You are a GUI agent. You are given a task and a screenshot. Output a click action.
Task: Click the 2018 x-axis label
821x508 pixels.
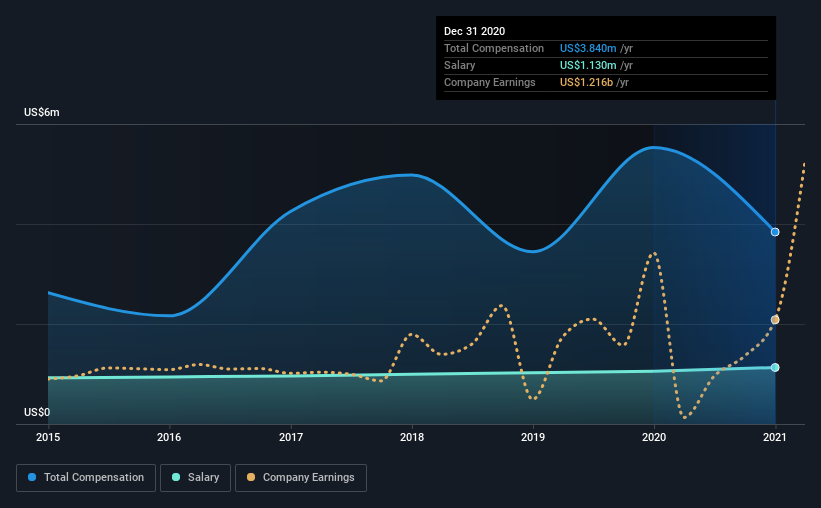pos(412,437)
